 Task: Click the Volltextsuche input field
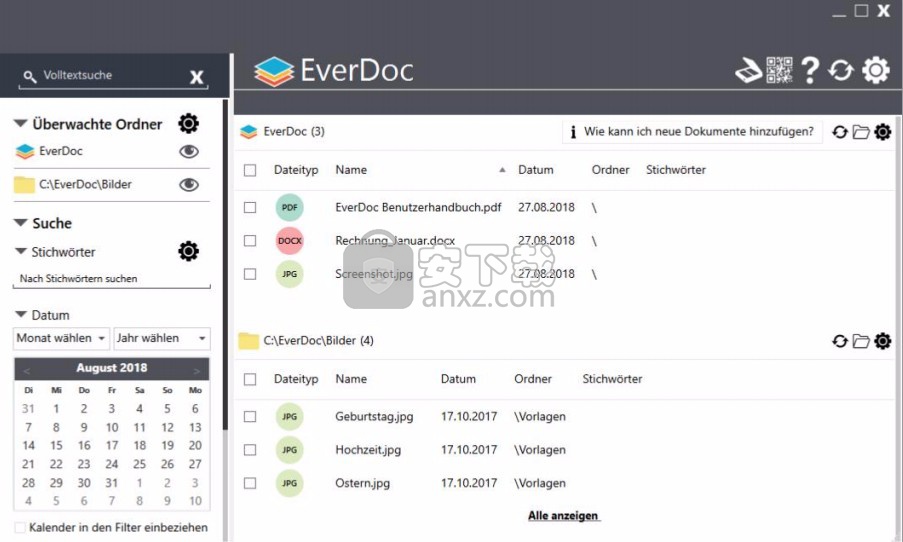point(112,75)
